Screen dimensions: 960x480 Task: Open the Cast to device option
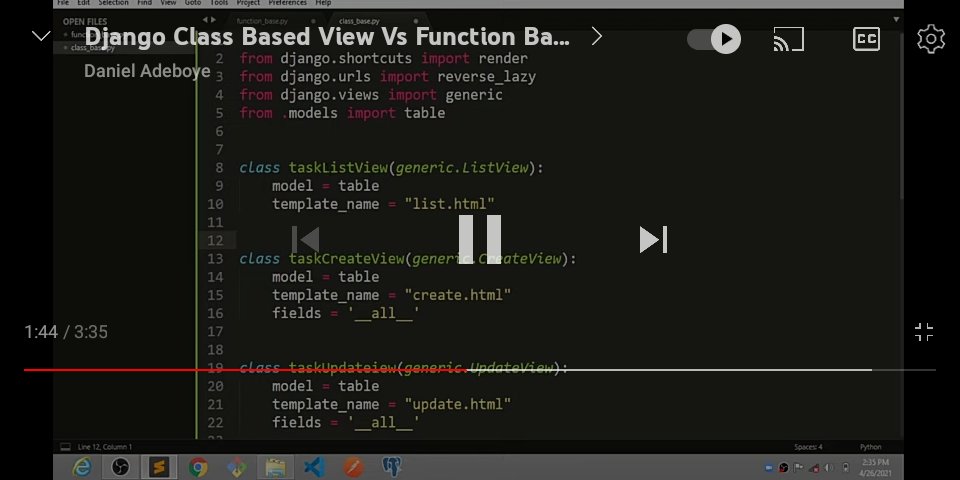[x=789, y=39]
